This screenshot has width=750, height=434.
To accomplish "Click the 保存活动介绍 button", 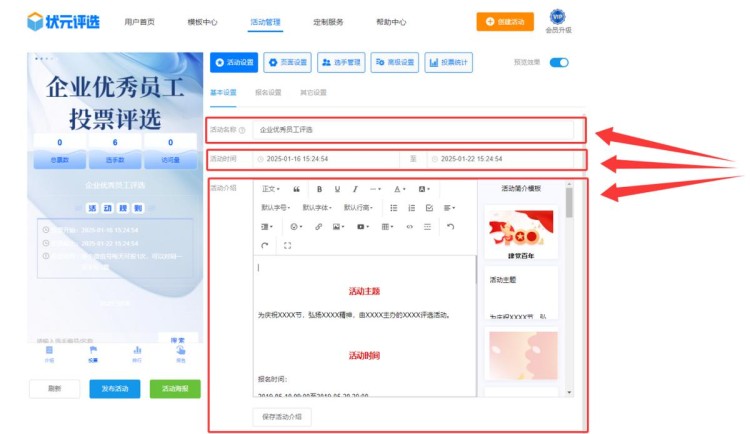I will [x=282, y=416].
